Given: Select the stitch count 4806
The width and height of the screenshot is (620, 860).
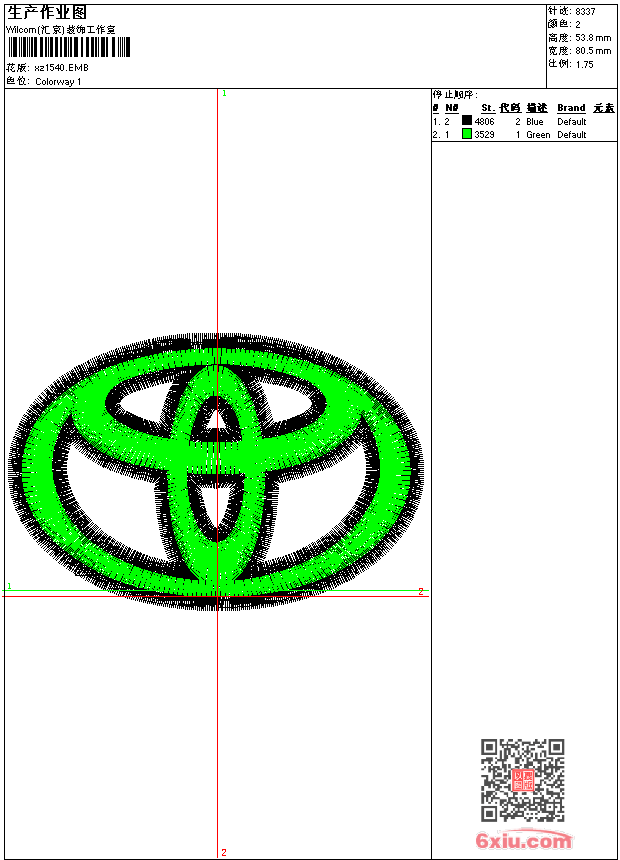Looking at the screenshot, I should tap(484, 122).
